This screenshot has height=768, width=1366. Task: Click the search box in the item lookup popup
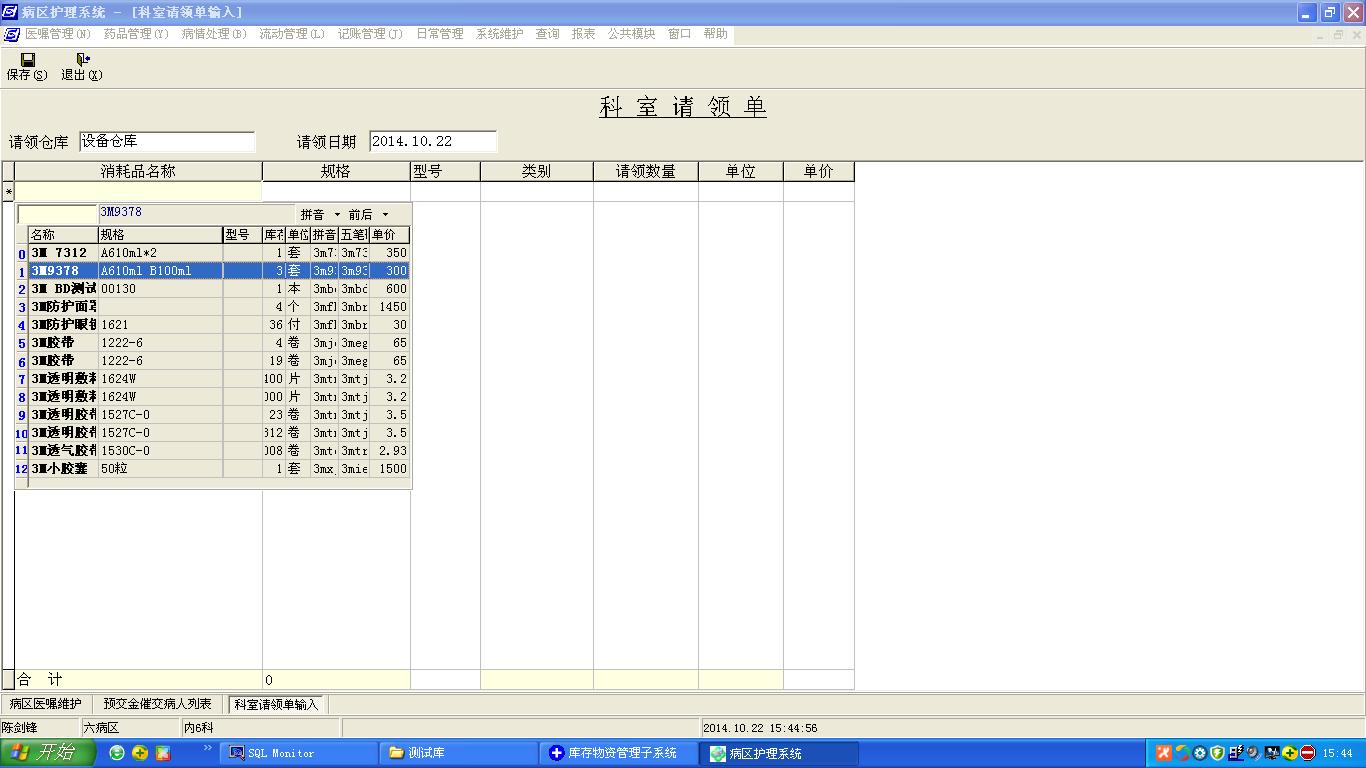[x=57, y=214]
